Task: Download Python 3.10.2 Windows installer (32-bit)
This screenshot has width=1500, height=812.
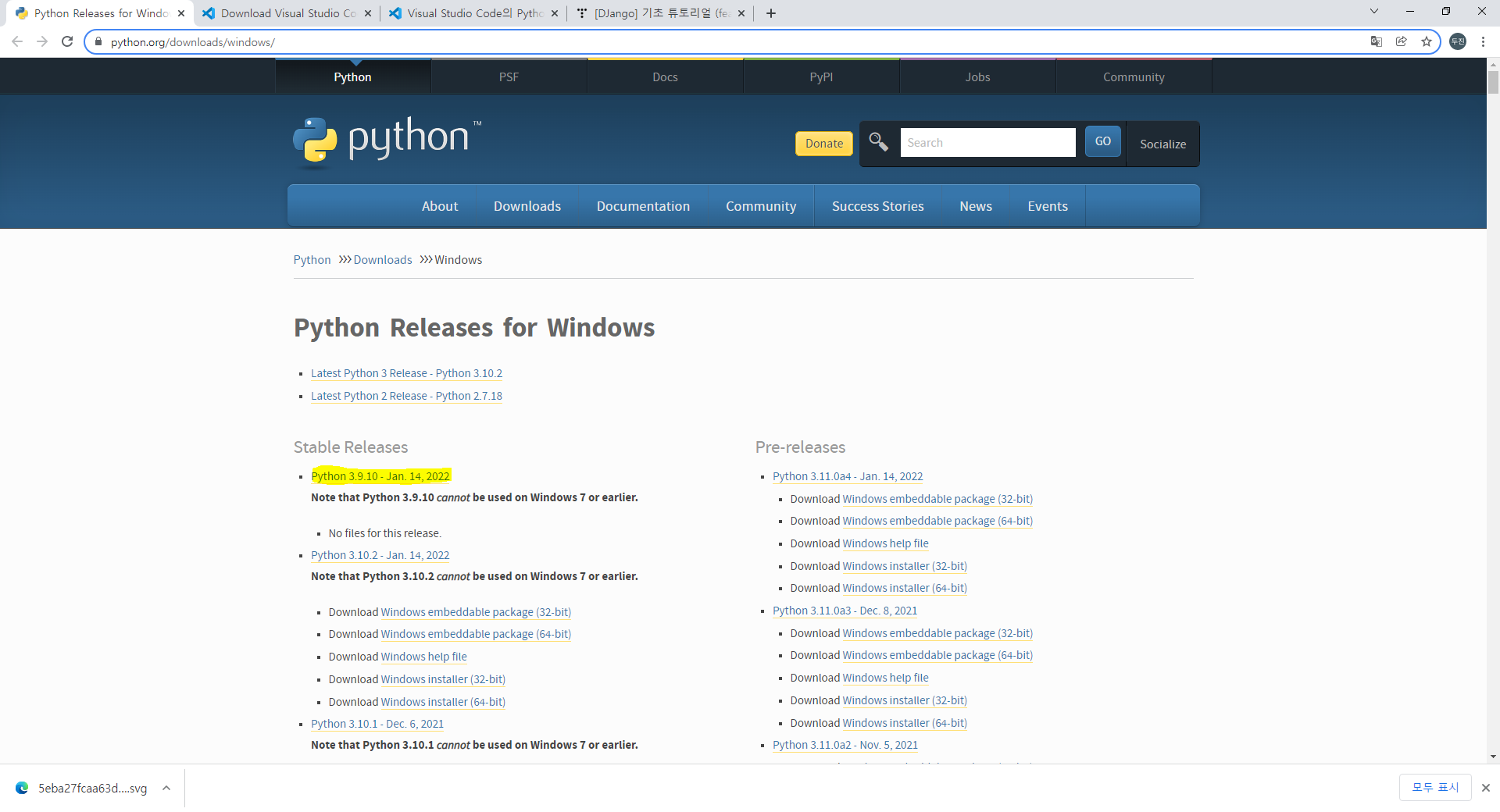Action: tap(443, 679)
